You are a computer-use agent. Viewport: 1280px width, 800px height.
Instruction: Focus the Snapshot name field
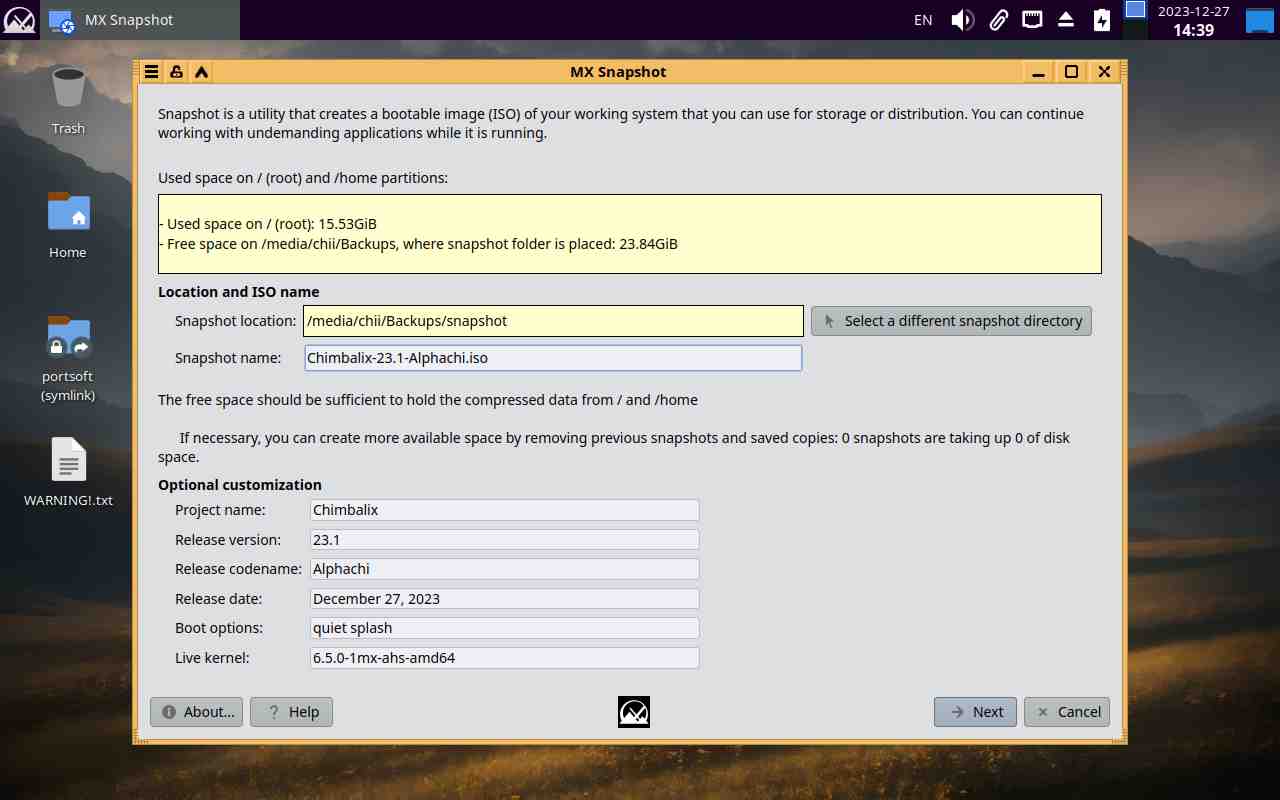[553, 357]
